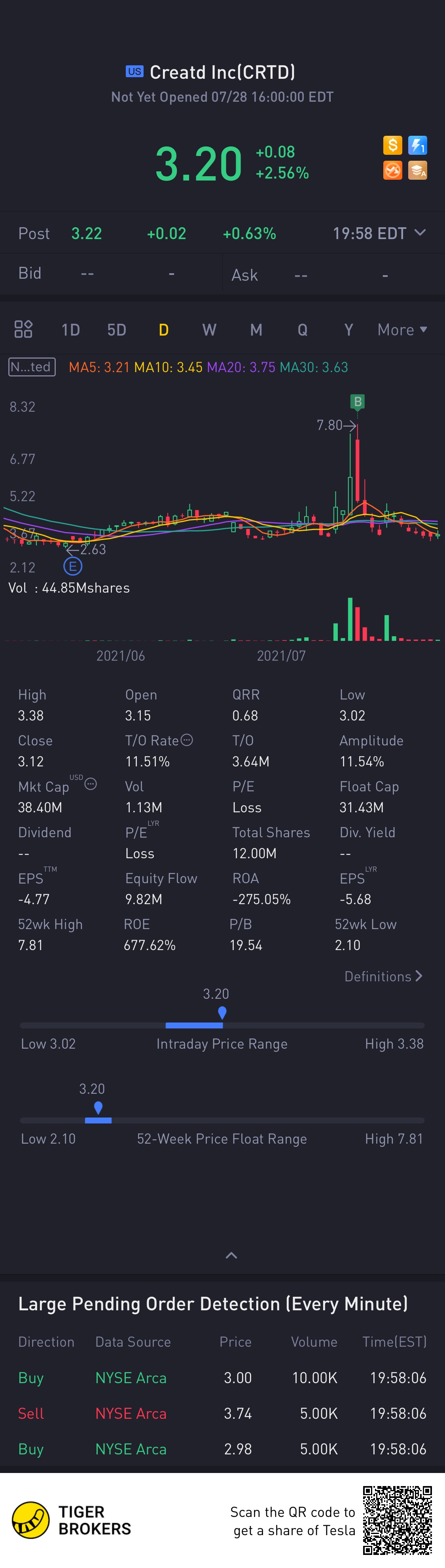Screen dimensions: 445x1568
Task: Tap the yellow dollar sign badge
Action: point(393,145)
